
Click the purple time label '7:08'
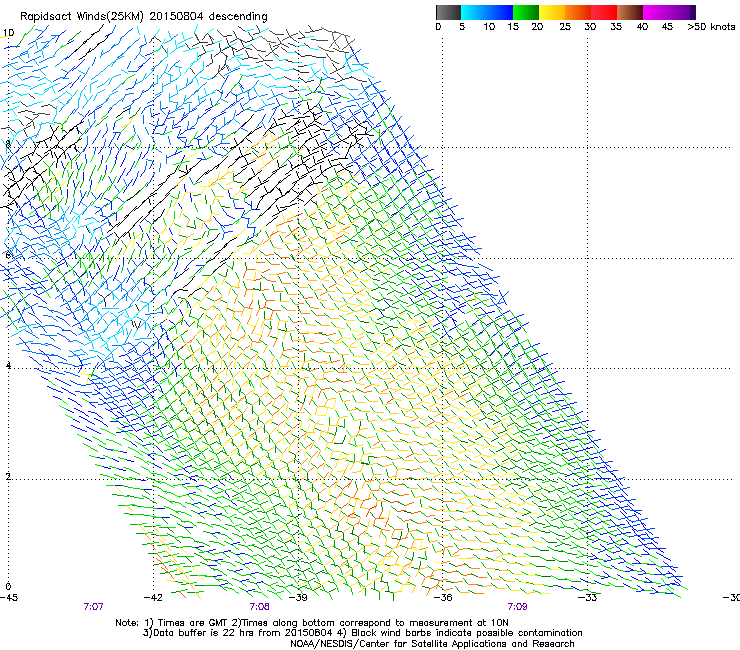click(x=260, y=607)
